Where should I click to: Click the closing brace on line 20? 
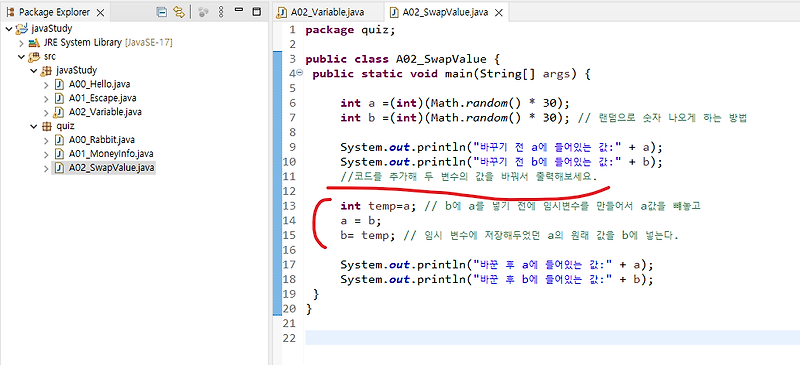point(308,309)
